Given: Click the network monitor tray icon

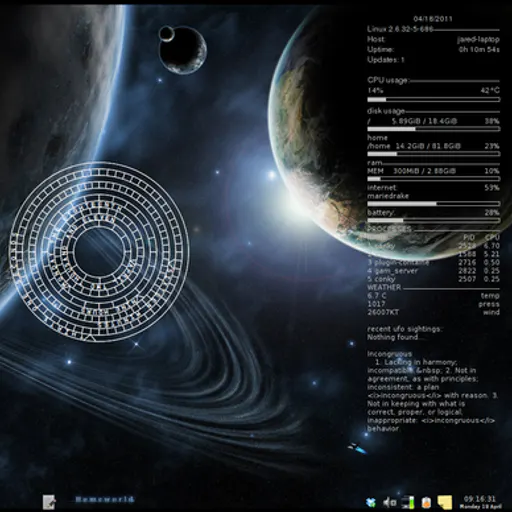Looking at the screenshot, I should [409, 502].
